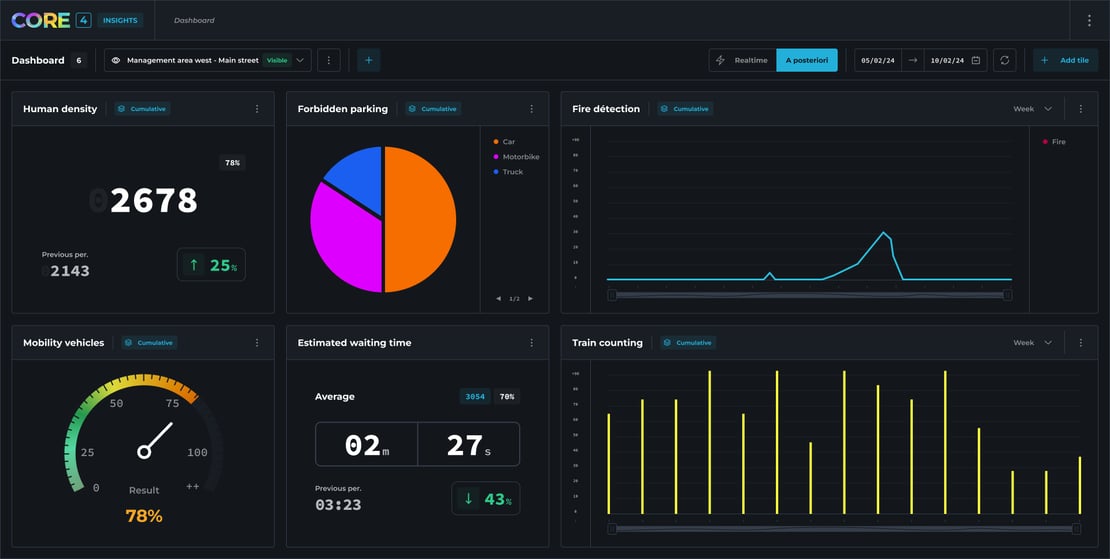Click the refresh data icon

click(x=1005, y=60)
